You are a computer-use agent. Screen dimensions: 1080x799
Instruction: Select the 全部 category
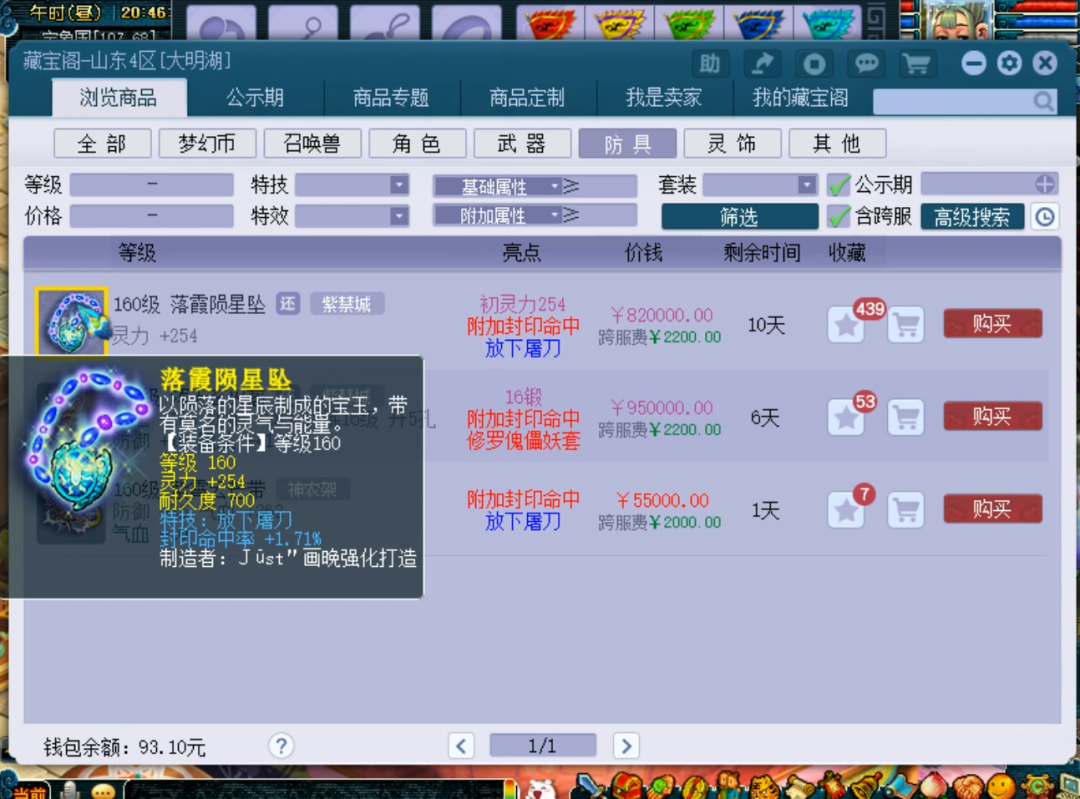coord(102,143)
